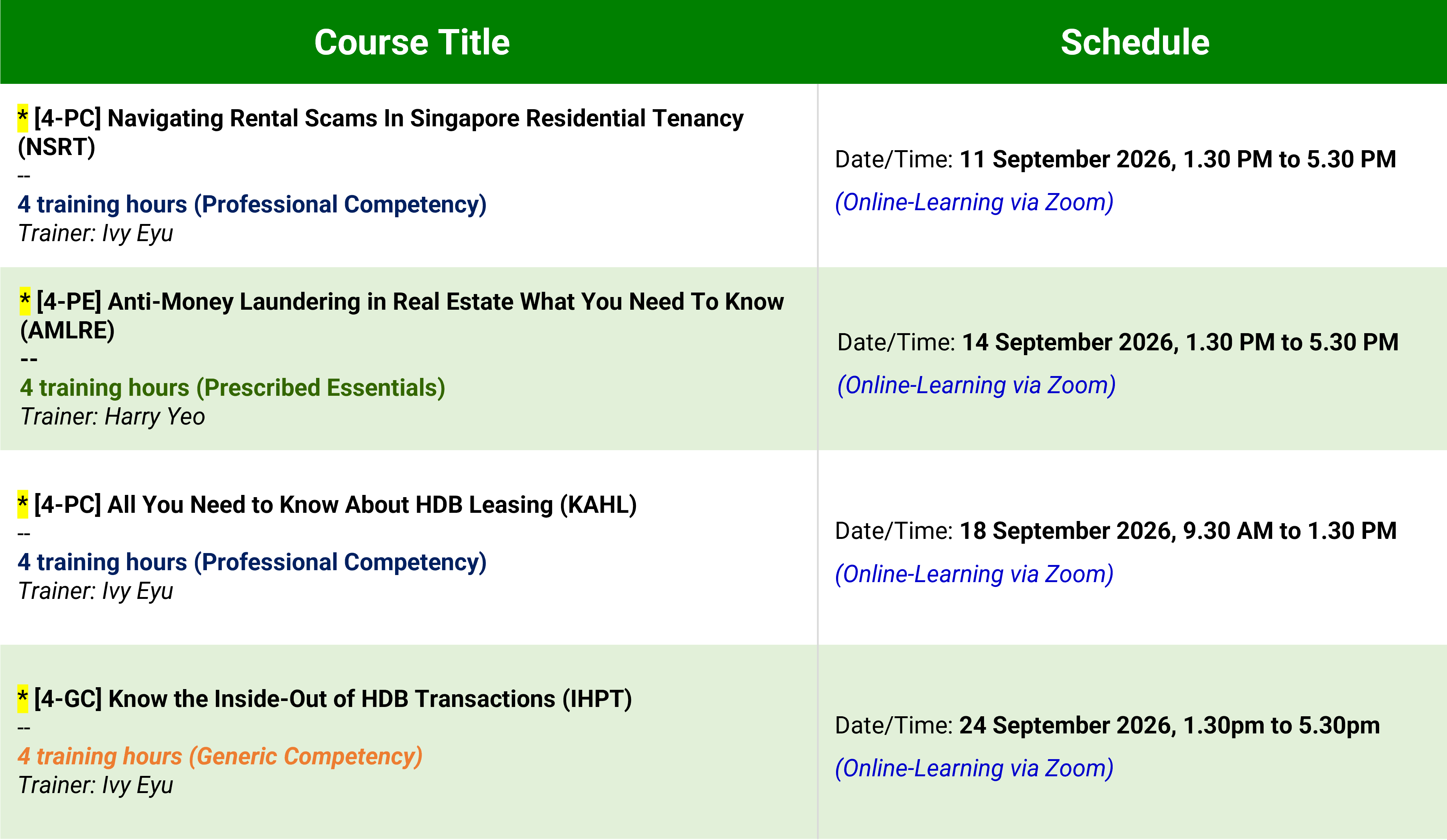Click the Prescribed Essentials training hours text
Image resolution: width=1447 pixels, height=840 pixels.
click(x=233, y=388)
